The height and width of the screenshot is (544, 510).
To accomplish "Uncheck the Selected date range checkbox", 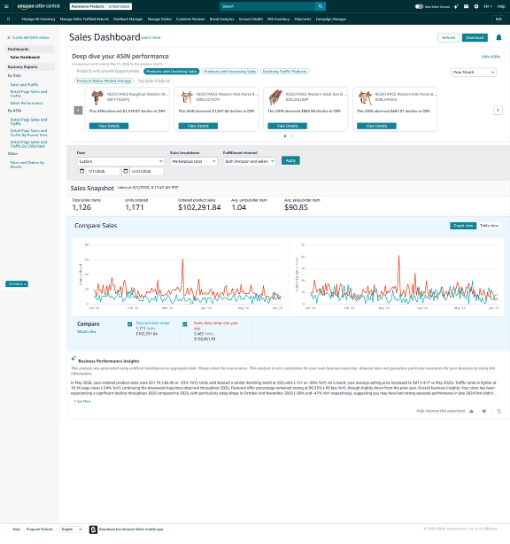I will 130,324.
